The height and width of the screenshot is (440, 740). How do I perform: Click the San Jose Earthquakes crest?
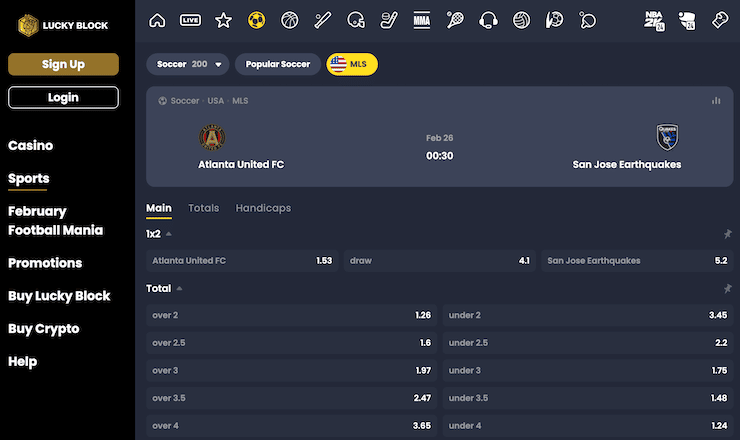click(667, 137)
